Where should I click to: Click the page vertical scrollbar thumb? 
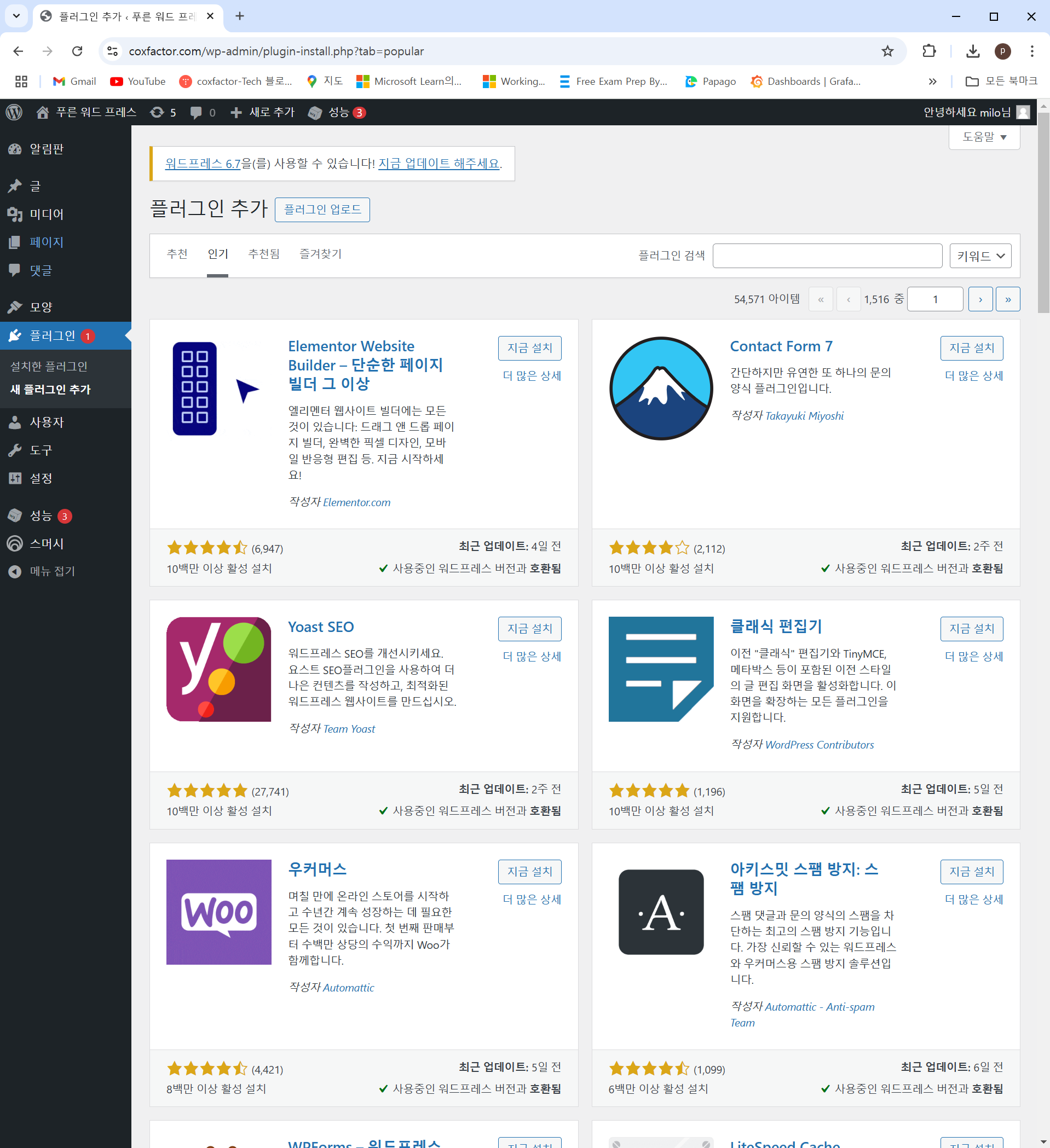[1043, 212]
